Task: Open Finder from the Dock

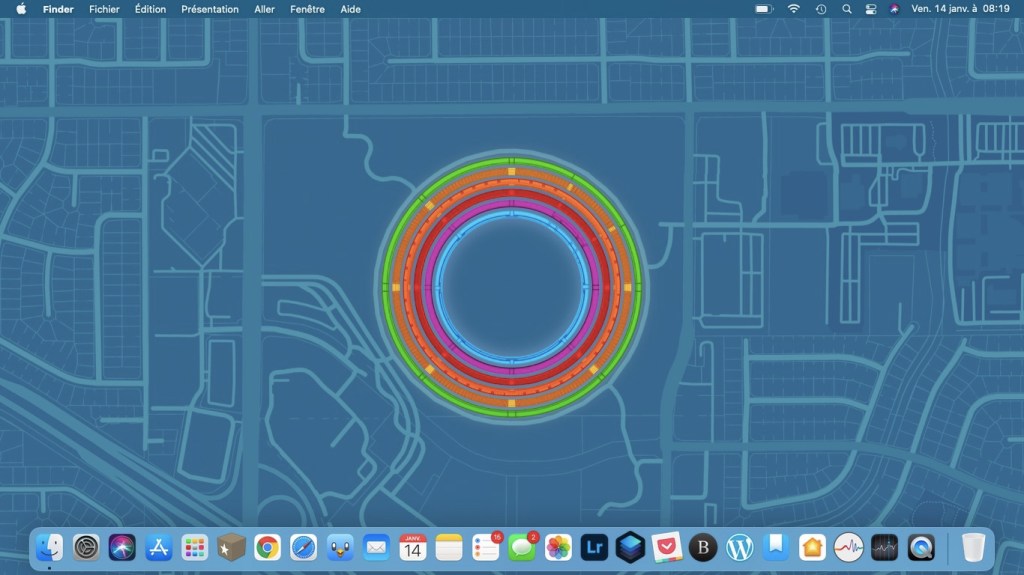Action: pos(49,547)
